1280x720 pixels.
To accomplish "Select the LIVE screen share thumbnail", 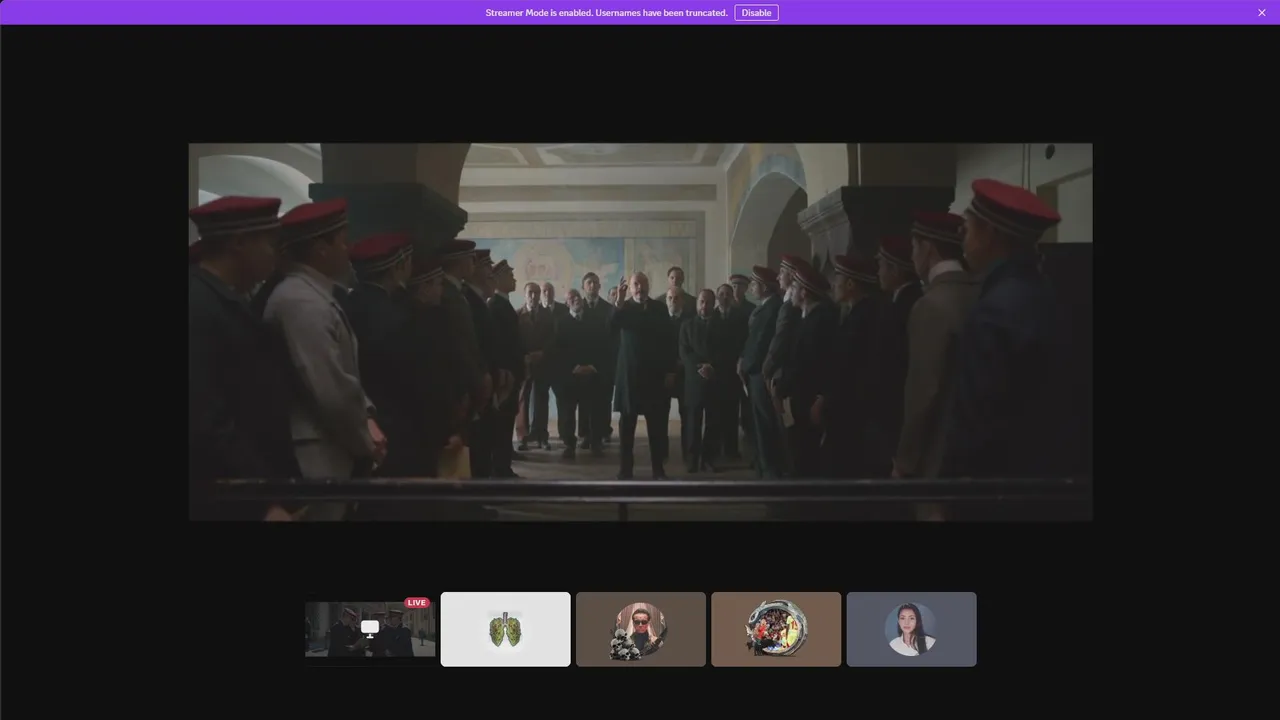I will (370, 629).
